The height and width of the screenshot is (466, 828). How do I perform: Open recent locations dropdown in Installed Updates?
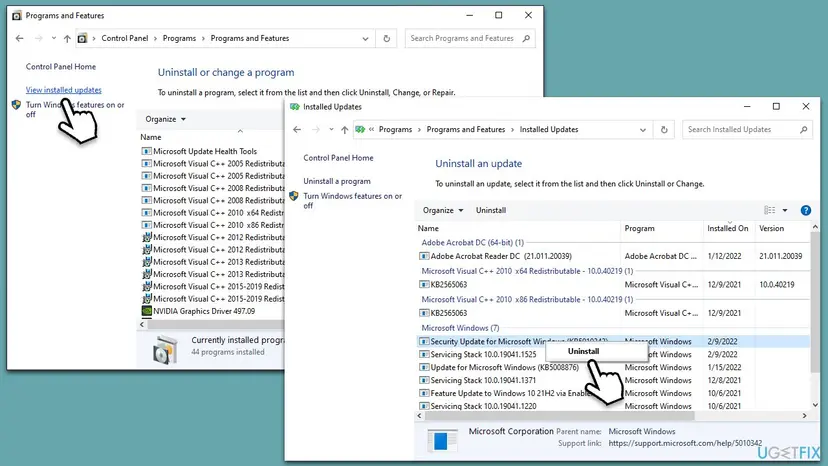point(331,129)
